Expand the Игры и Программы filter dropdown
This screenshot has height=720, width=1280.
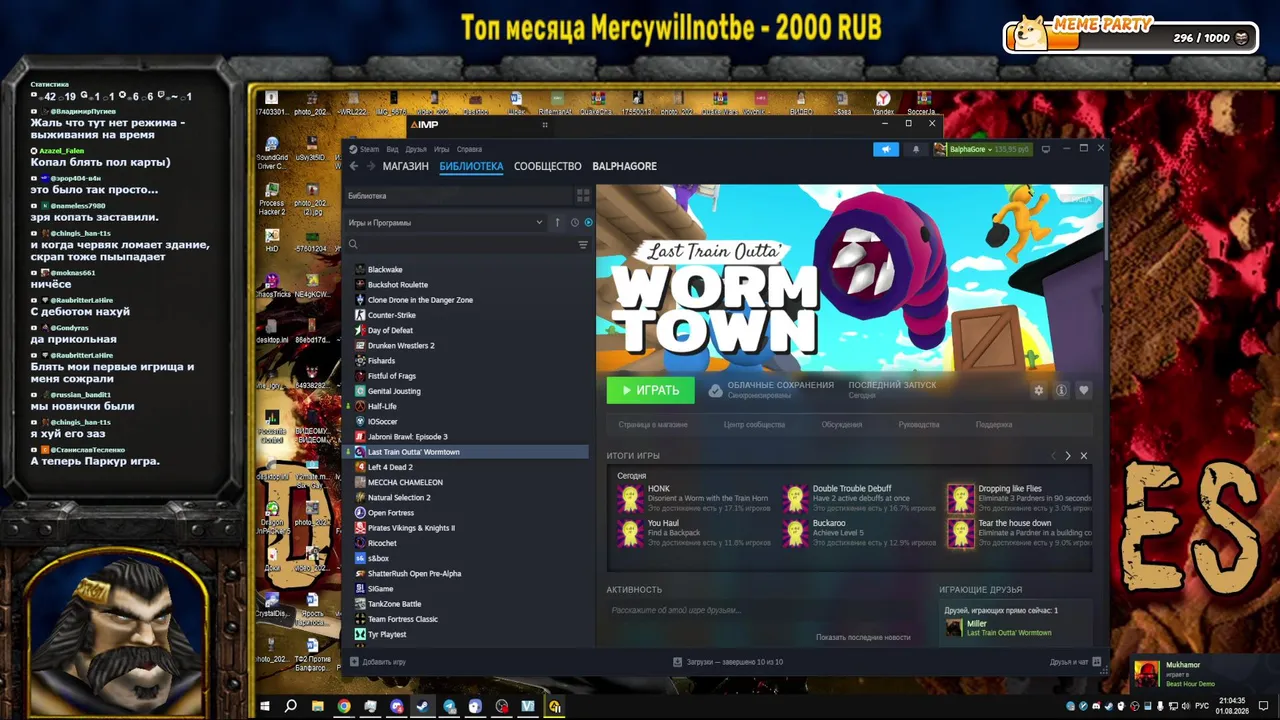[x=445, y=222]
